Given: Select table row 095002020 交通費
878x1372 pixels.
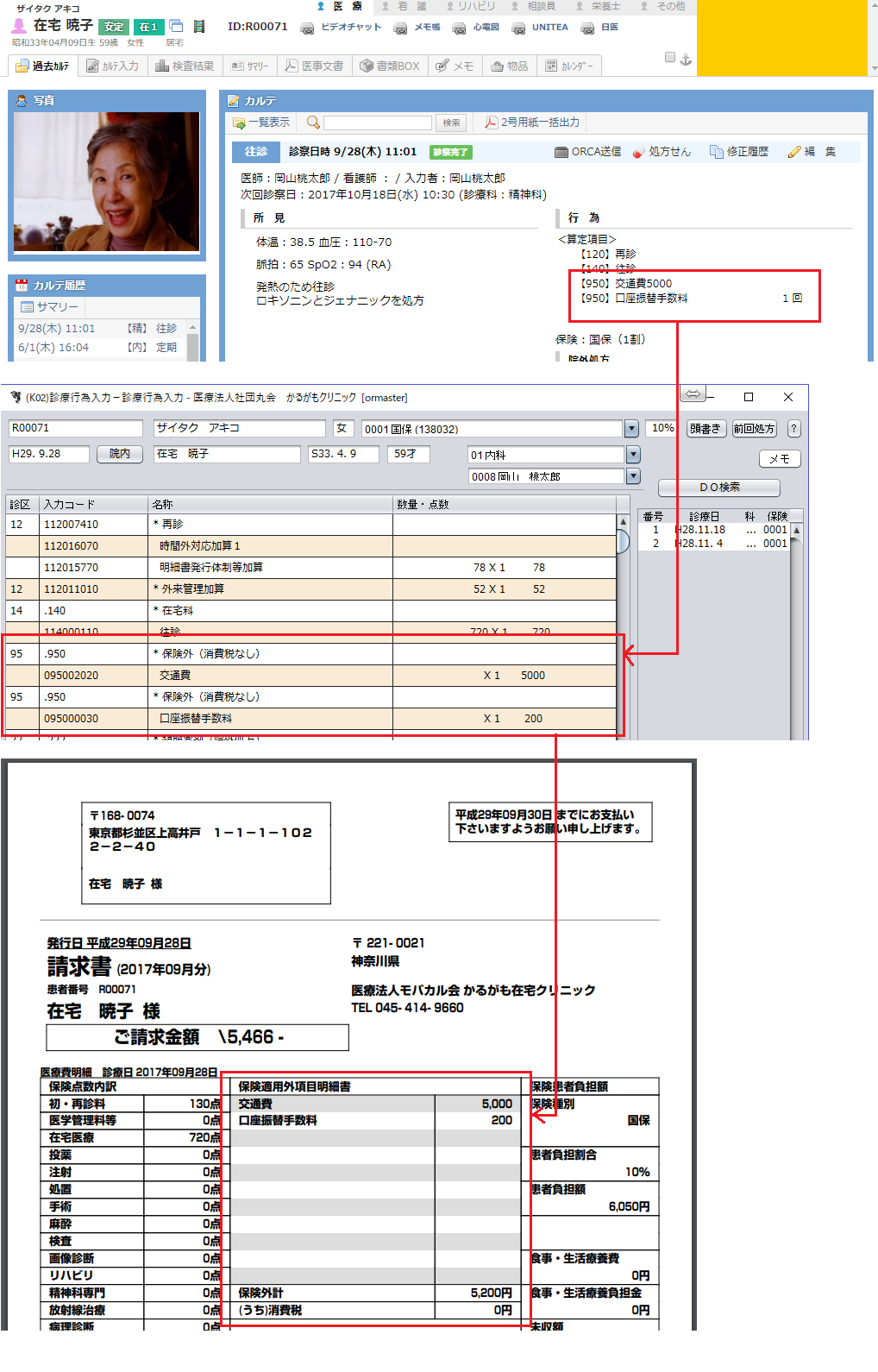Looking at the screenshot, I should (x=310, y=675).
